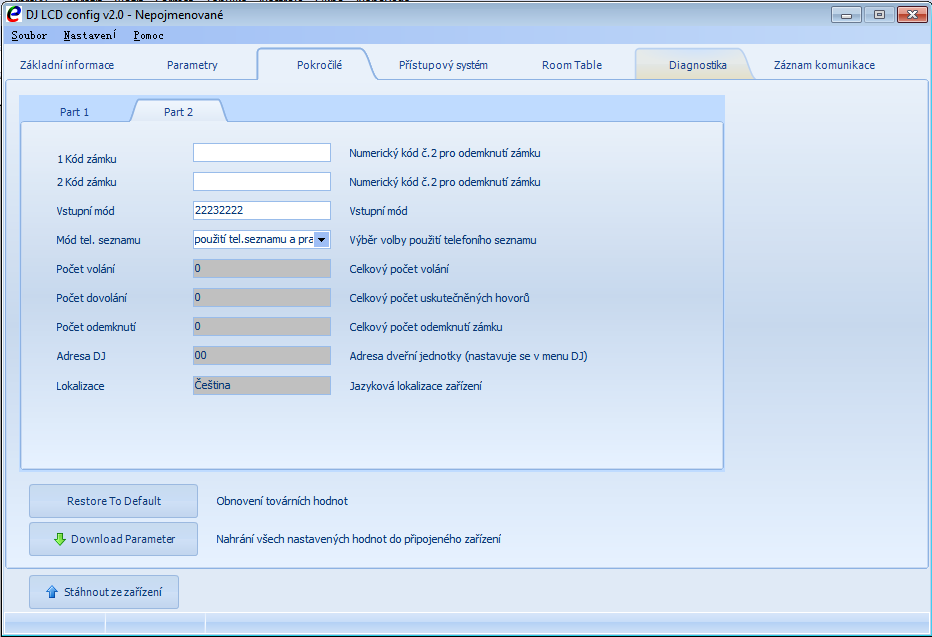Screen dimensions: 932x637
Task: Click the Restore To Default button
Action: tap(114, 501)
